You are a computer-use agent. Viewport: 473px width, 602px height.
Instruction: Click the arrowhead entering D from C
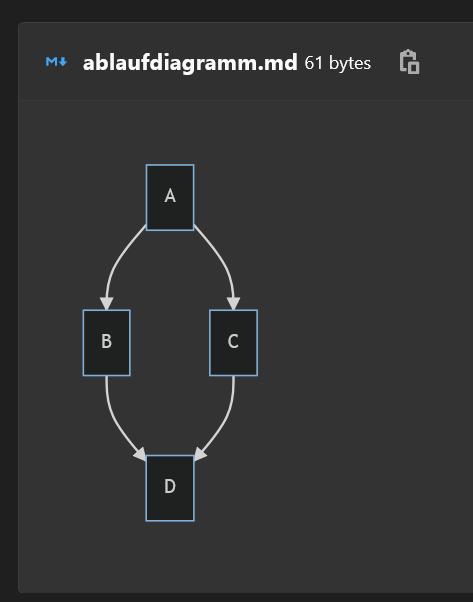click(200, 454)
